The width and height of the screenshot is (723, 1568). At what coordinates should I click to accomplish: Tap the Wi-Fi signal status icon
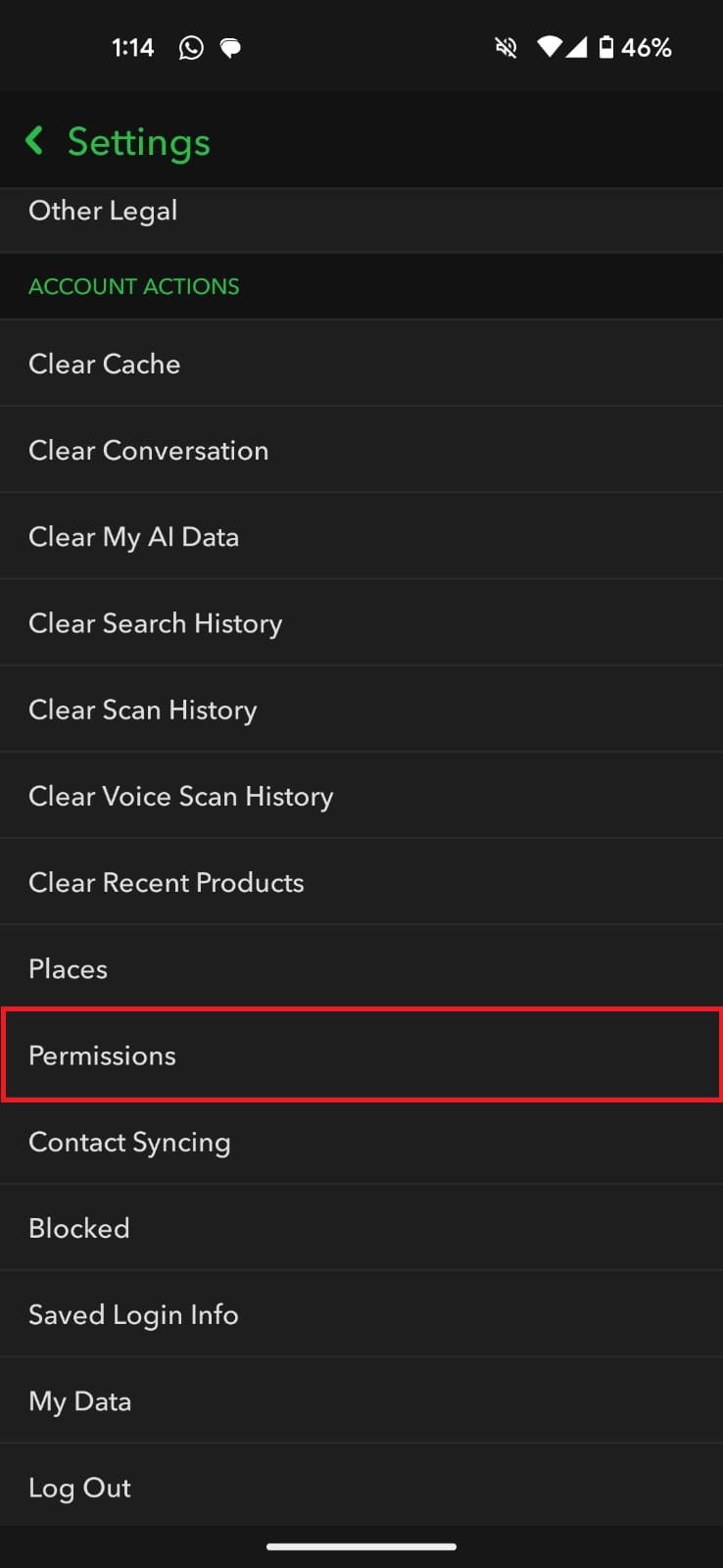tap(551, 48)
